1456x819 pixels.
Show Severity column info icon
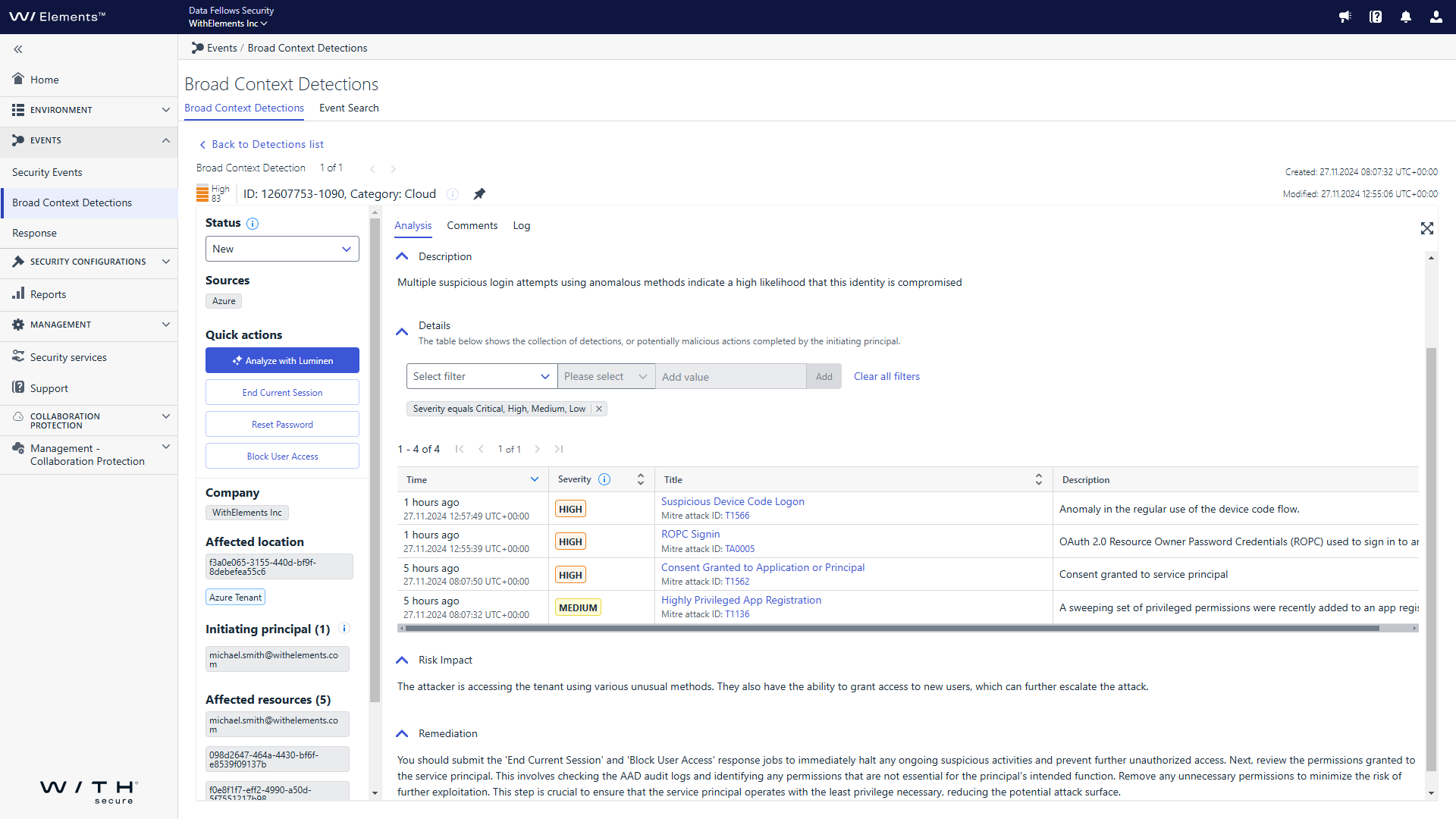pyautogui.click(x=604, y=479)
